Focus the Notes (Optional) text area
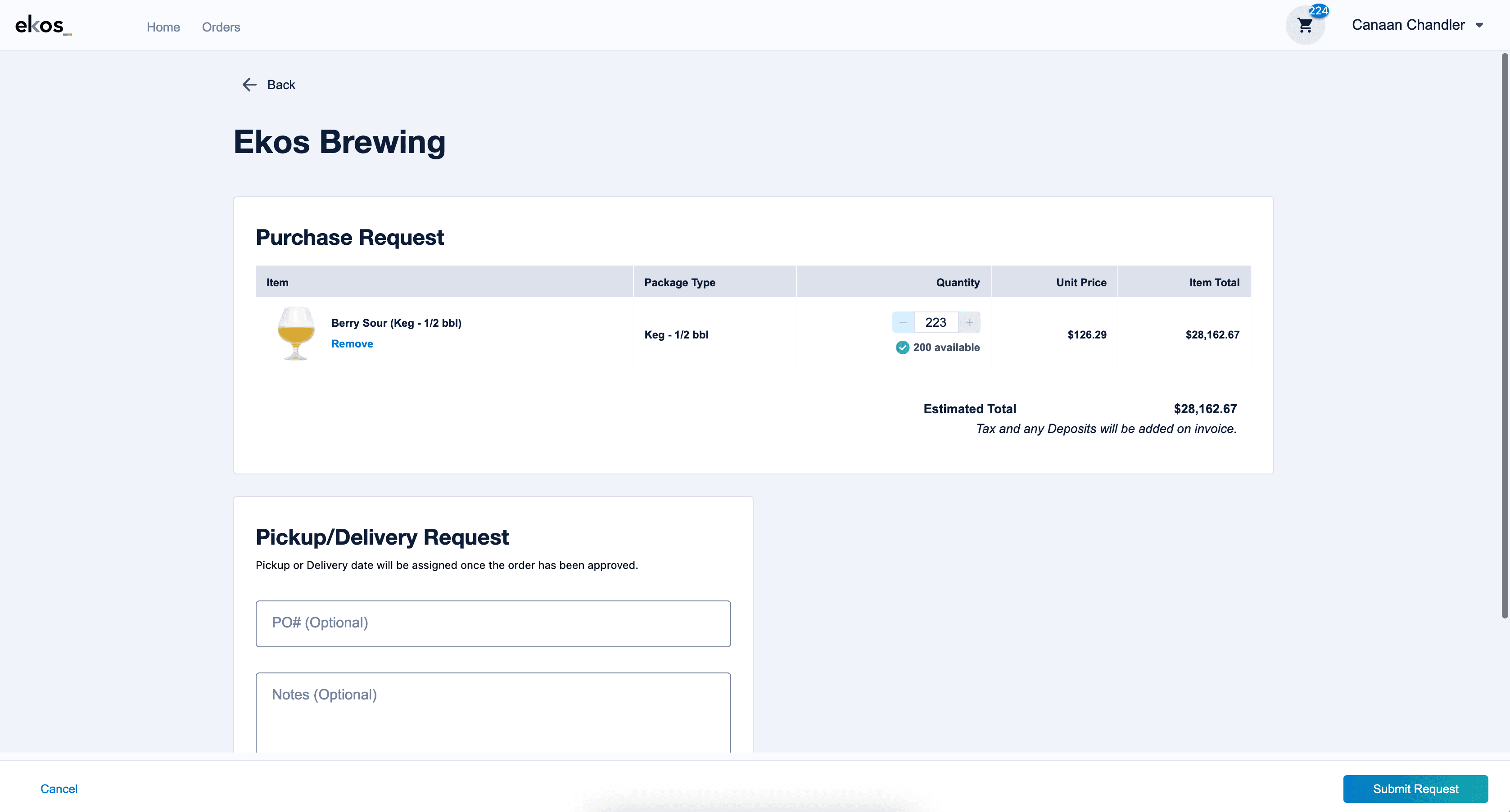The image size is (1510, 812). point(493,713)
